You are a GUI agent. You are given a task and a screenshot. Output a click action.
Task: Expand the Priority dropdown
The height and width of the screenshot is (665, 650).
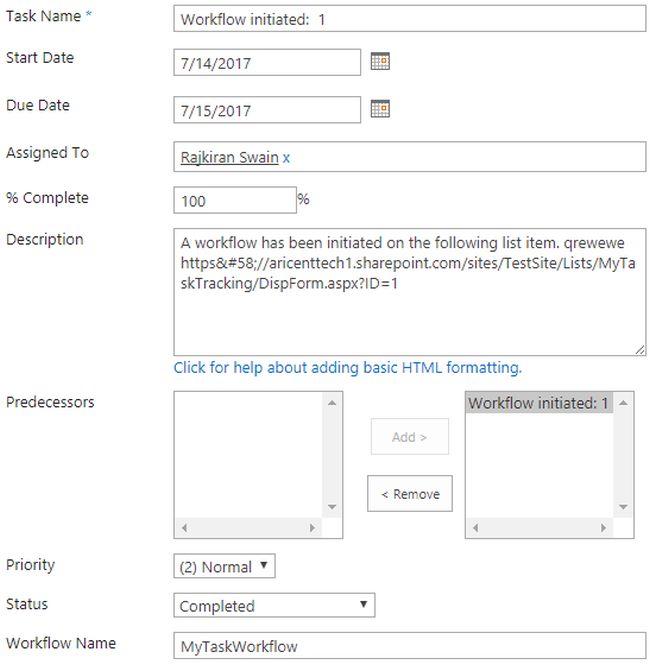point(224,567)
